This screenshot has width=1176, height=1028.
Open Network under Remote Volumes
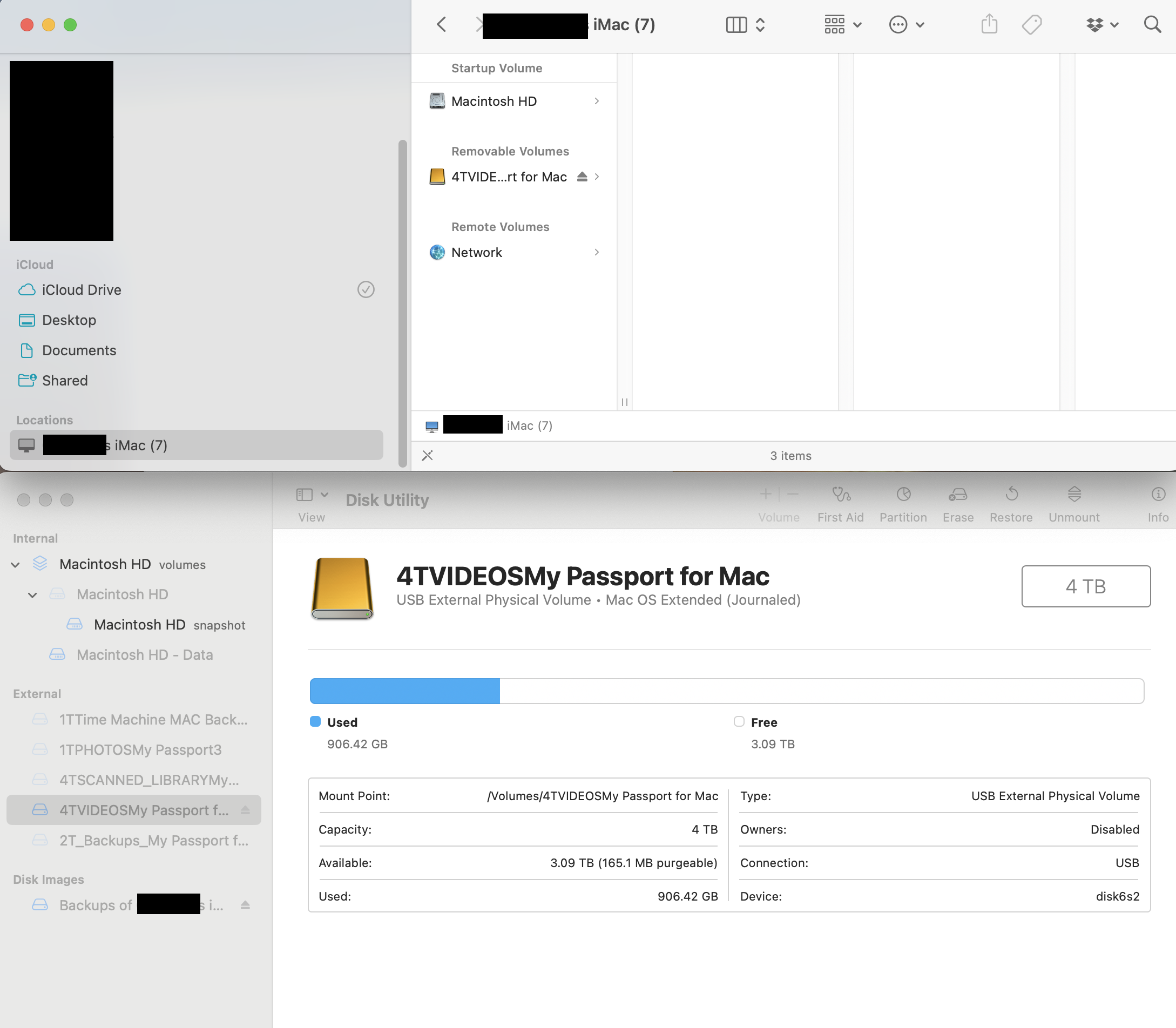click(x=476, y=253)
